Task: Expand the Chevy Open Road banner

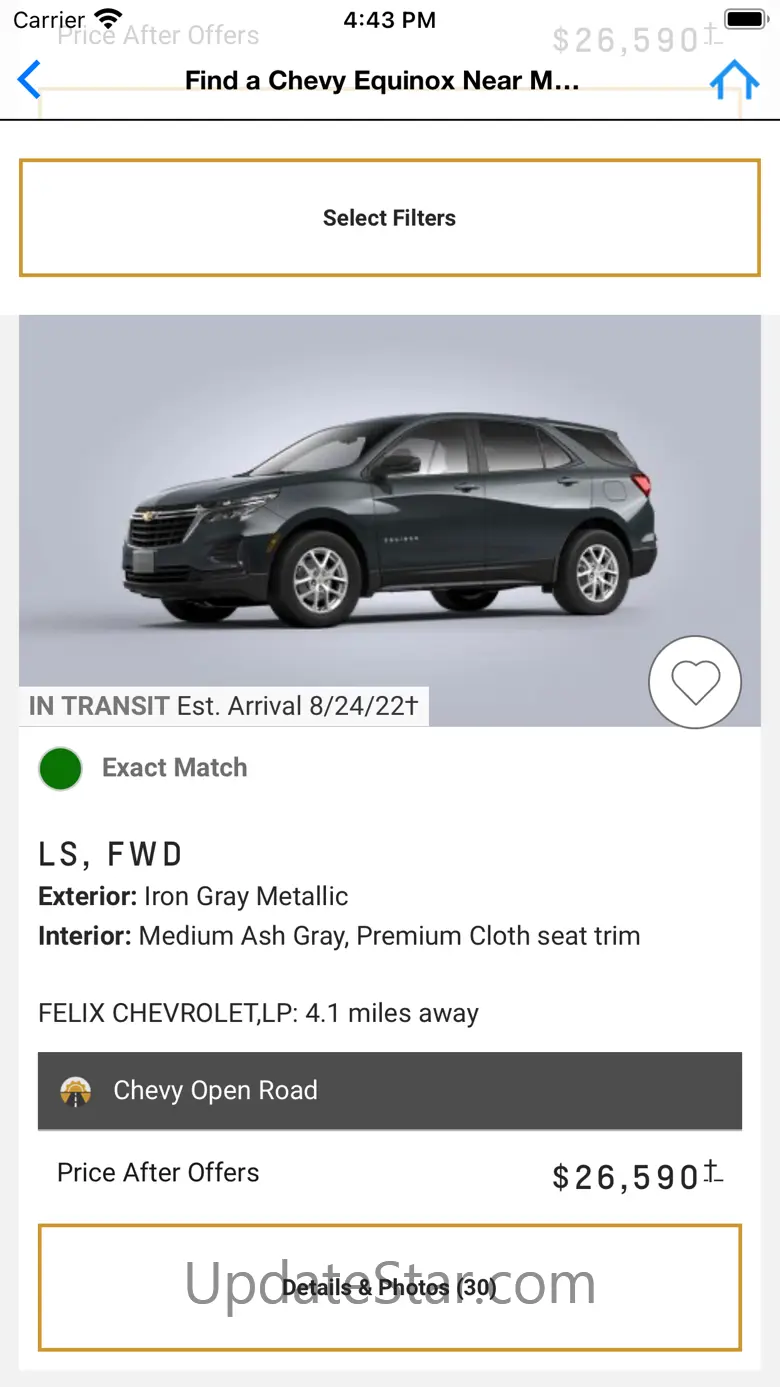Action: tap(389, 1091)
